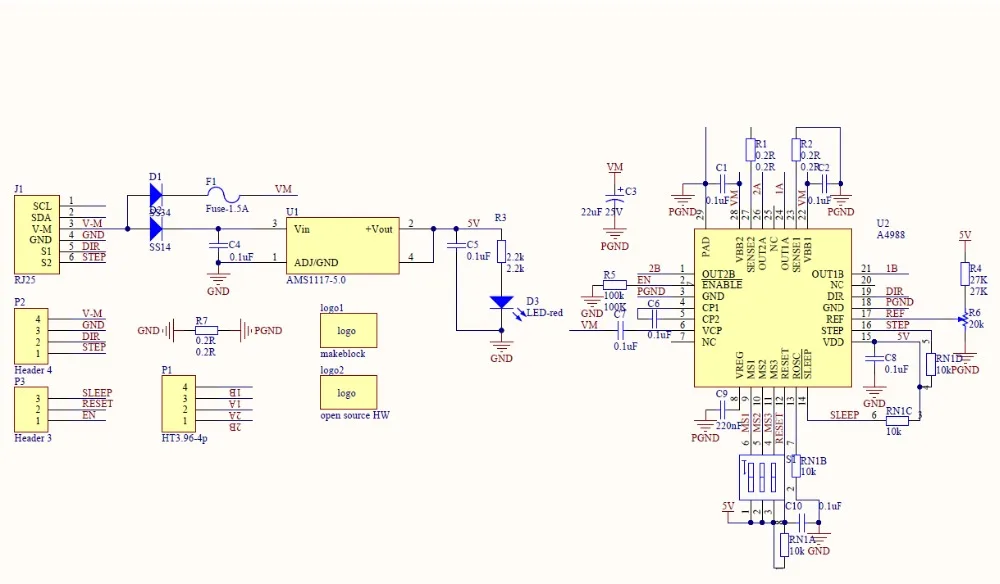Click the 'HT3.96-4p' label
Viewport: 1000px width, 584px height.
click(x=184, y=438)
